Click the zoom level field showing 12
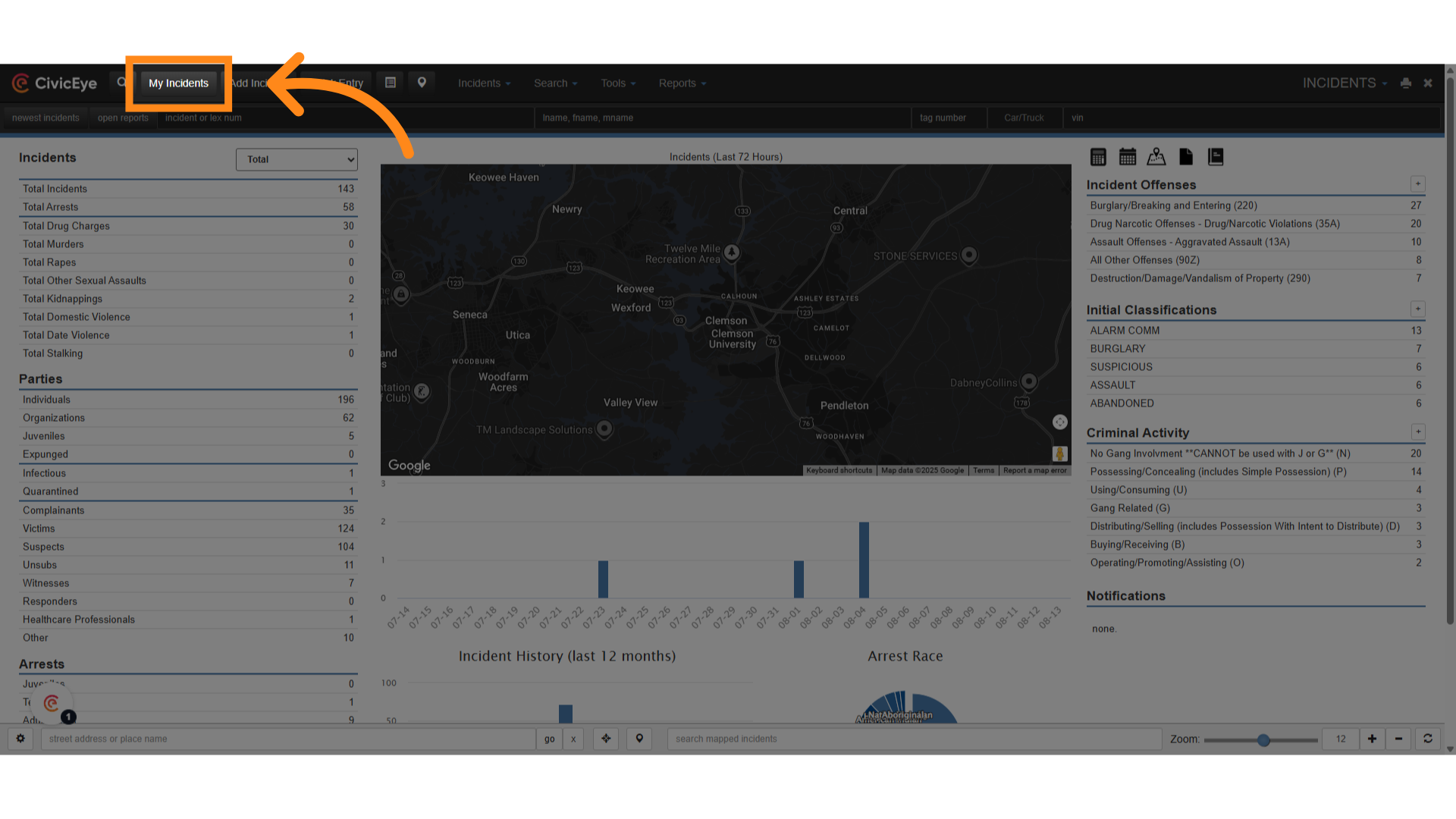Image resolution: width=1456 pixels, height=819 pixels. (1341, 739)
